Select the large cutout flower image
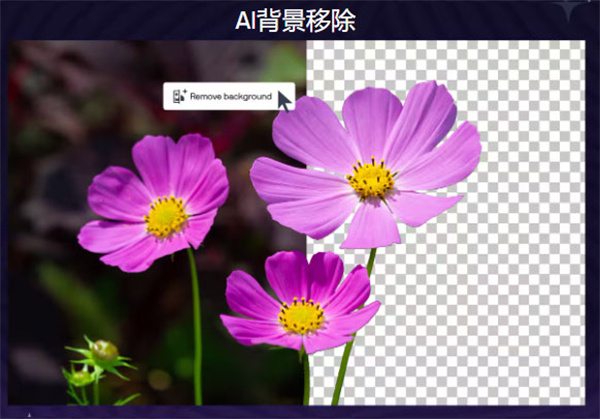The image size is (600, 419). [x=365, y=165]
